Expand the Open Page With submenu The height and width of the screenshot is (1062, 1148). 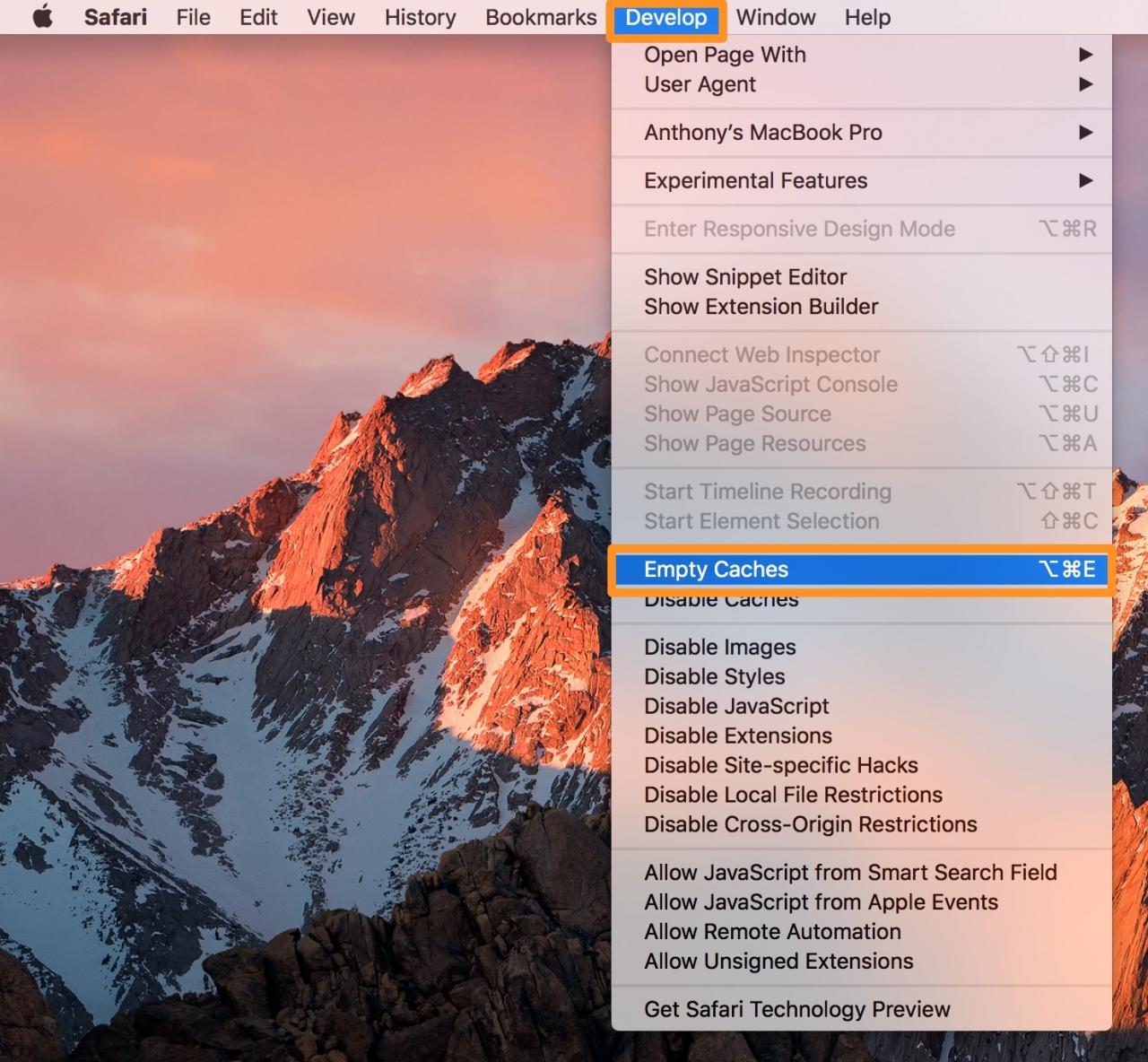(725, 55)
